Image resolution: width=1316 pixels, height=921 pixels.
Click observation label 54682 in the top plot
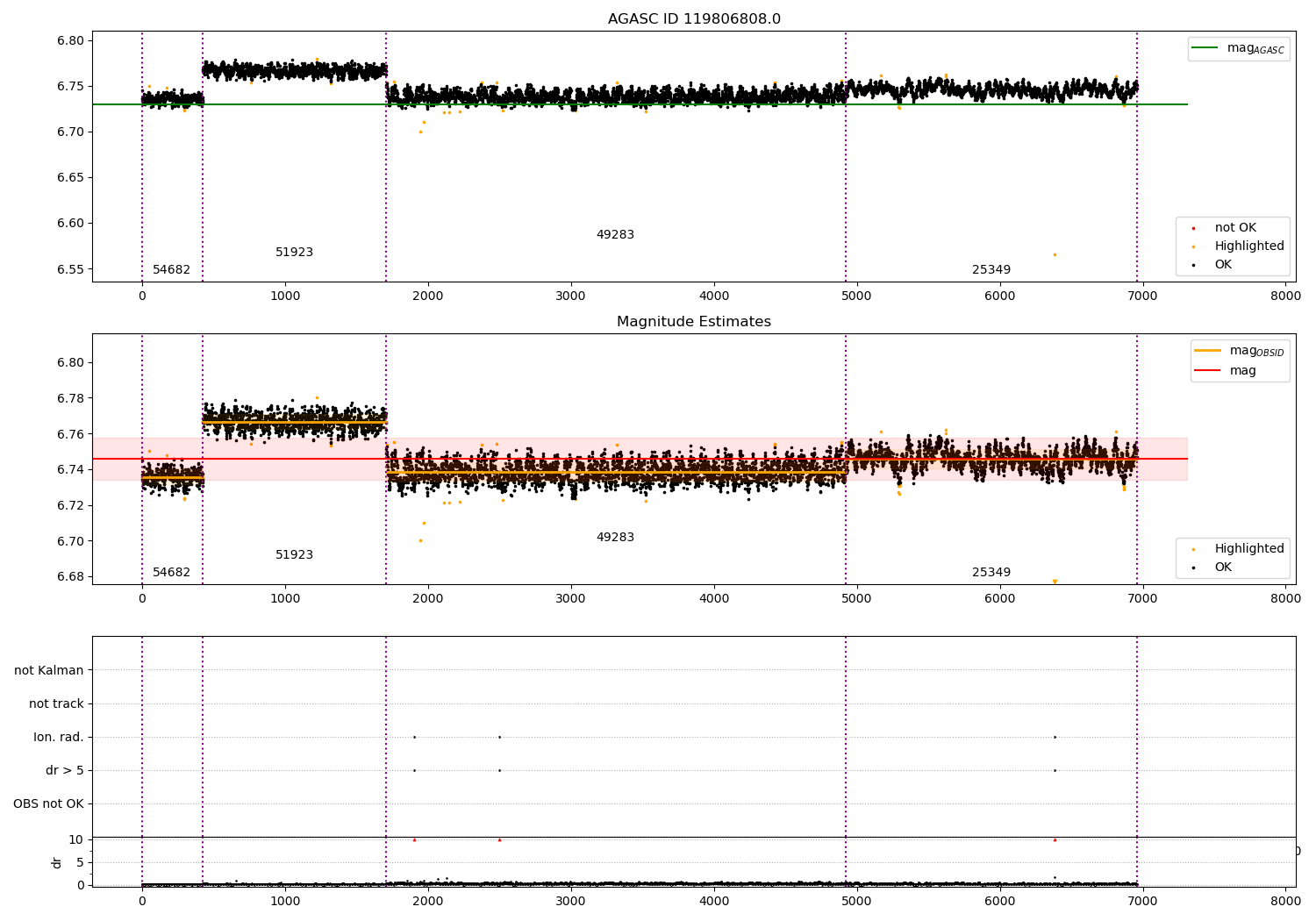click(x=171, y=270)
